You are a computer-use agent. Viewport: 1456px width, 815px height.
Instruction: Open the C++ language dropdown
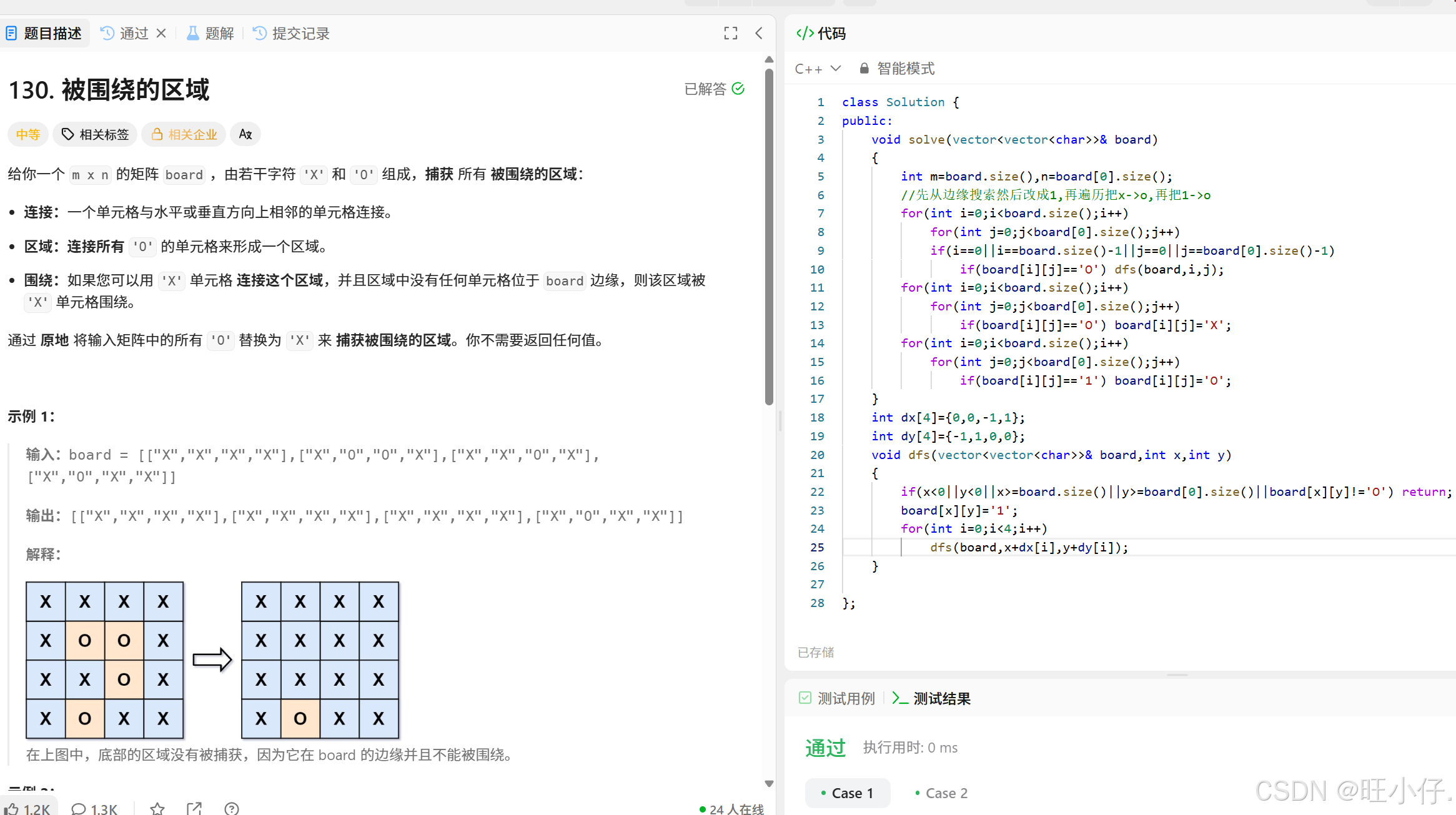[x=818, y=69]
